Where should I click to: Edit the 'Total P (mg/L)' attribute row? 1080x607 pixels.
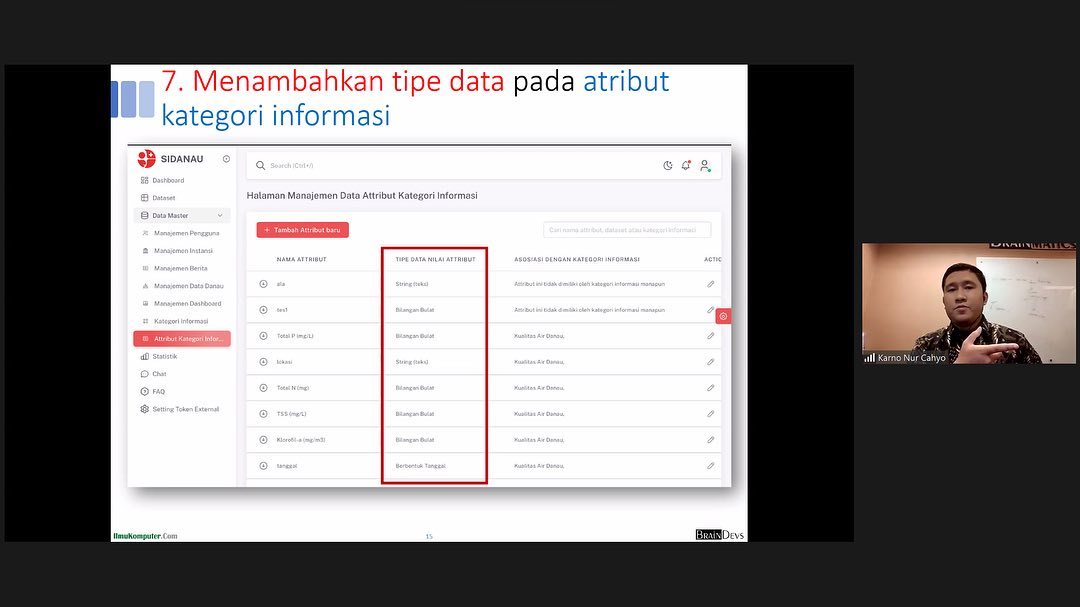coord(711,336)
